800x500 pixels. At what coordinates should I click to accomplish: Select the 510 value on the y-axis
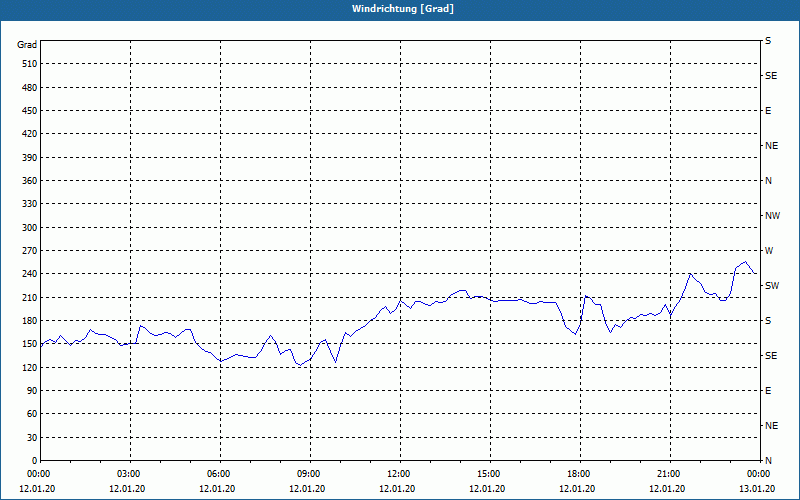[x=30, y=64]
